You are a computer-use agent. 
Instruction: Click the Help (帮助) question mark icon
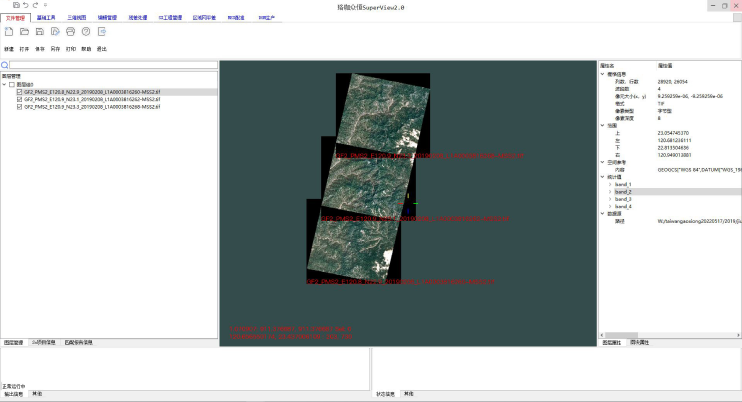coord(86,32)
